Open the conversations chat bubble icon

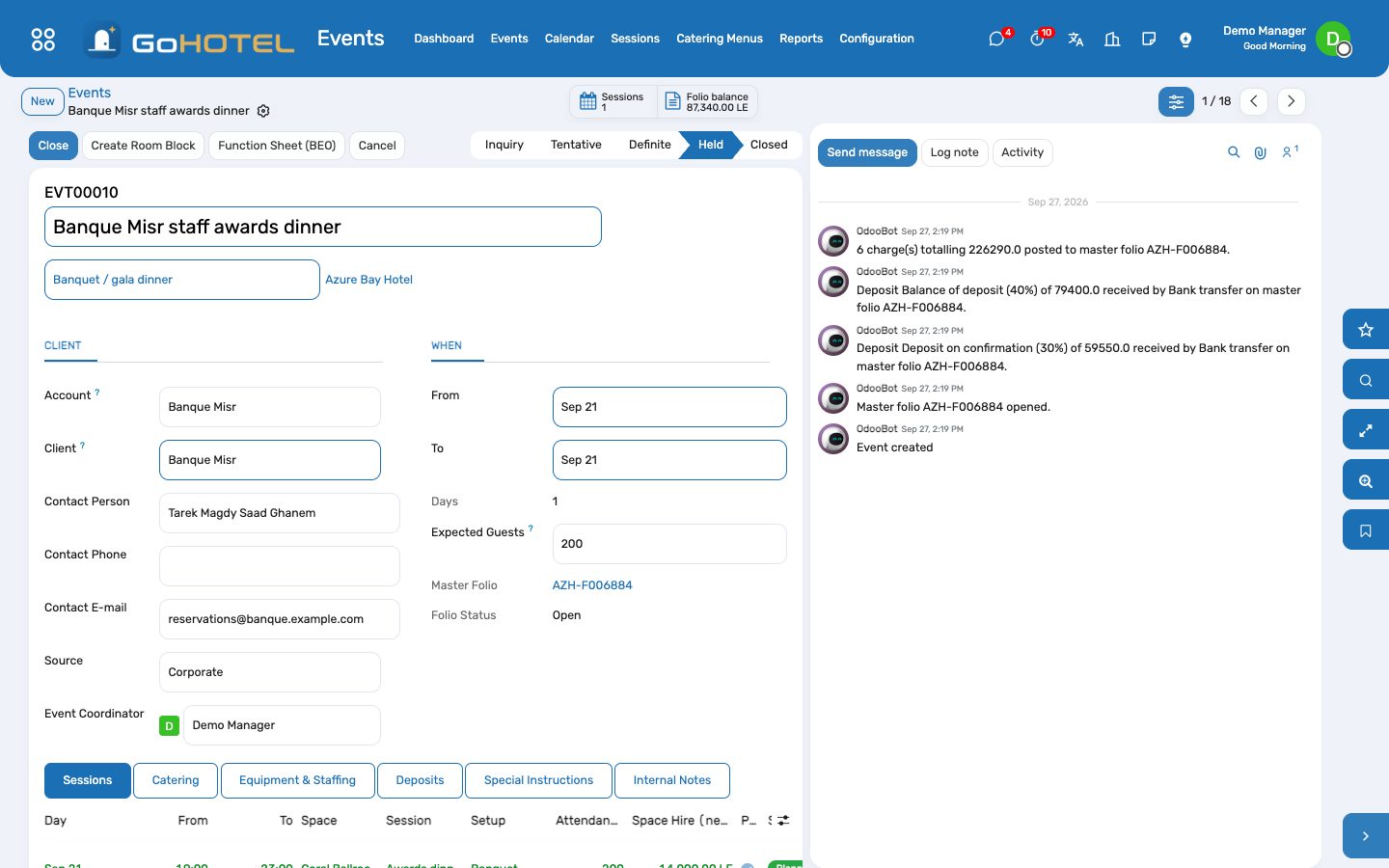[996, 39]
